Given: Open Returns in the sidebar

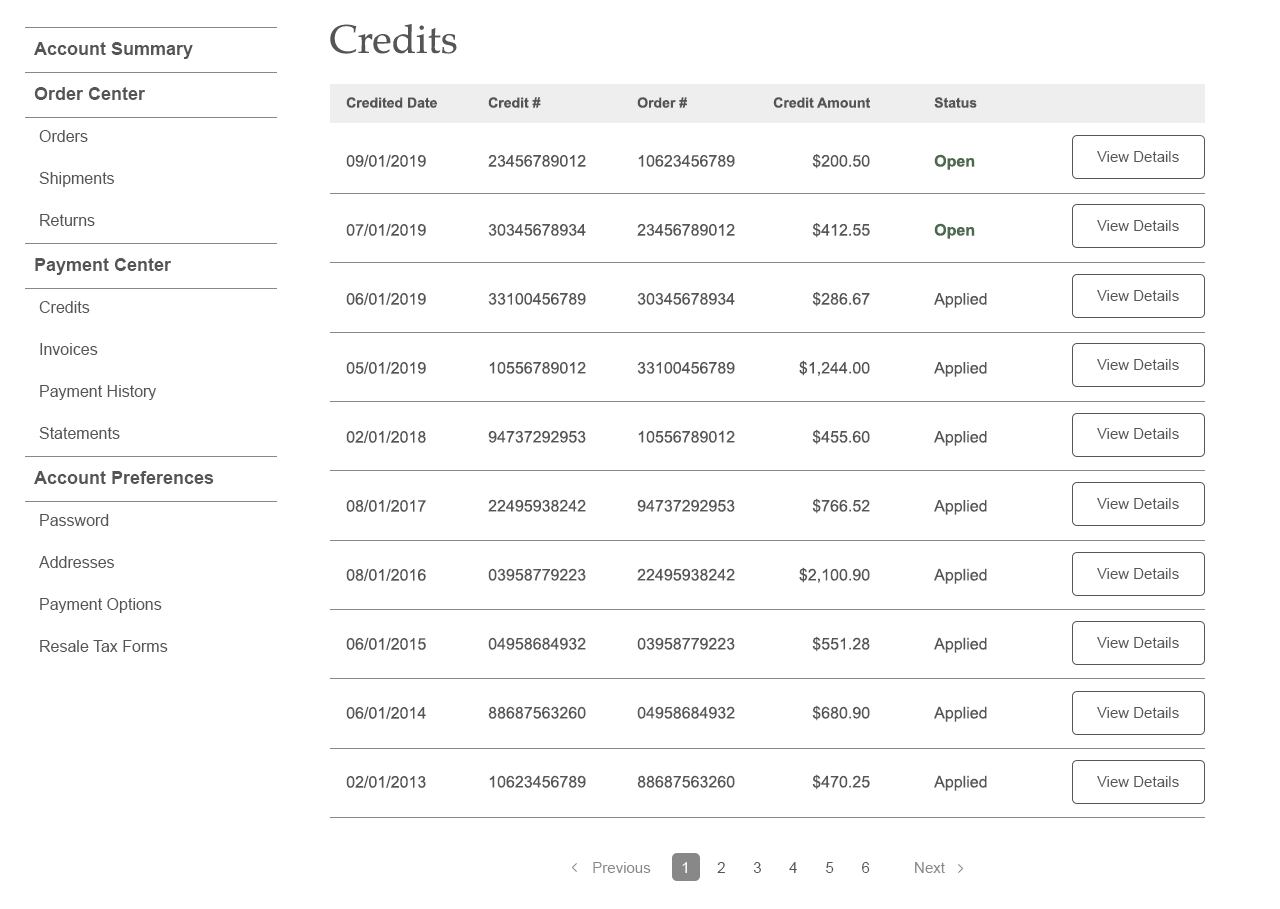Looking at the screenshot, I should 67,220.
